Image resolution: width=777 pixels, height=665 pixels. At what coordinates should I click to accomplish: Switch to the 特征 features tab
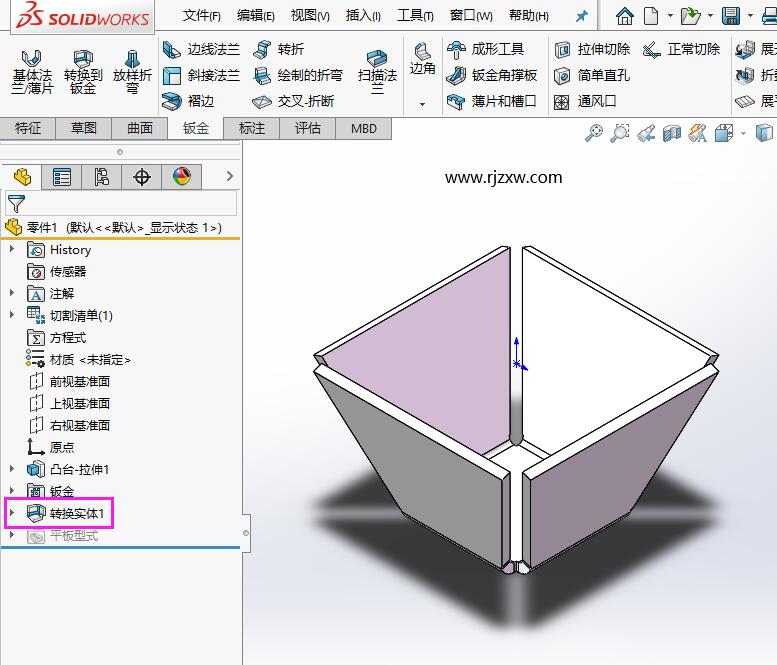[28, 128]
